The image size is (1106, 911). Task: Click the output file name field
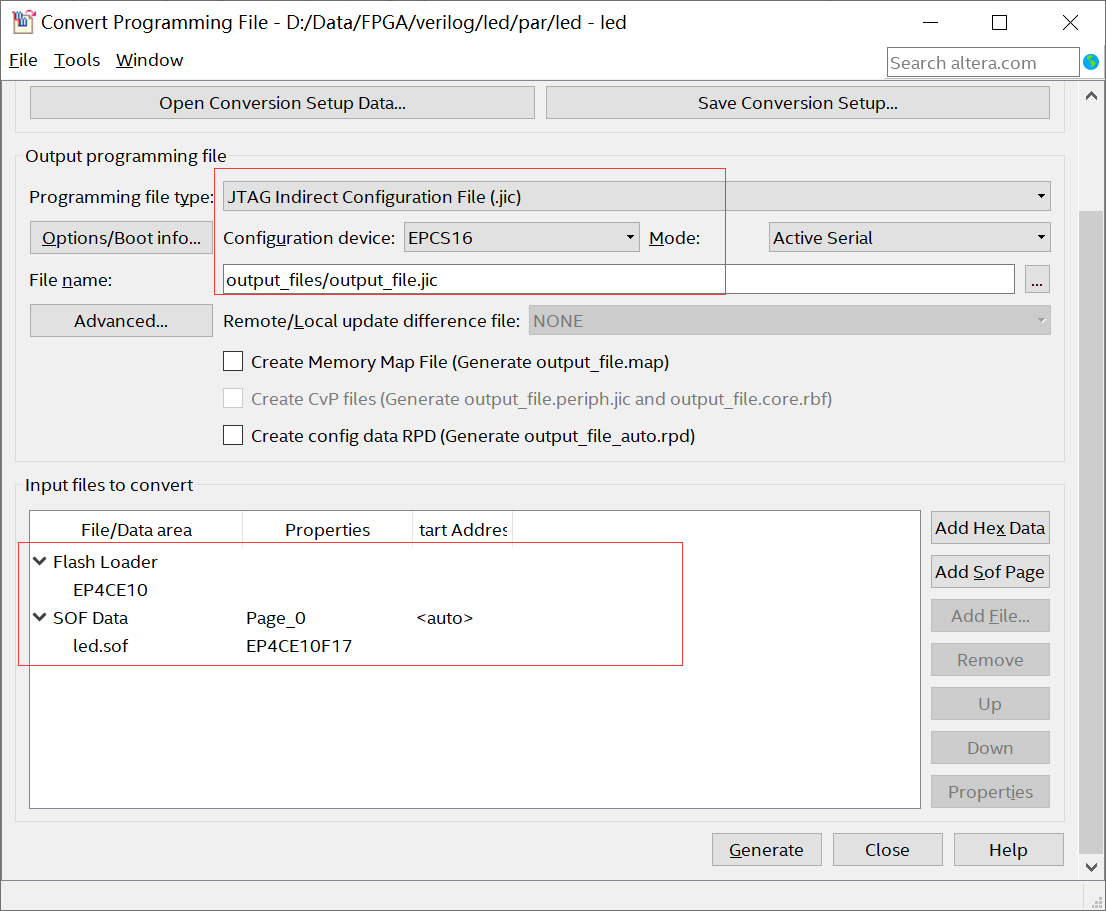pyautogui.click(x=619, y=279)
